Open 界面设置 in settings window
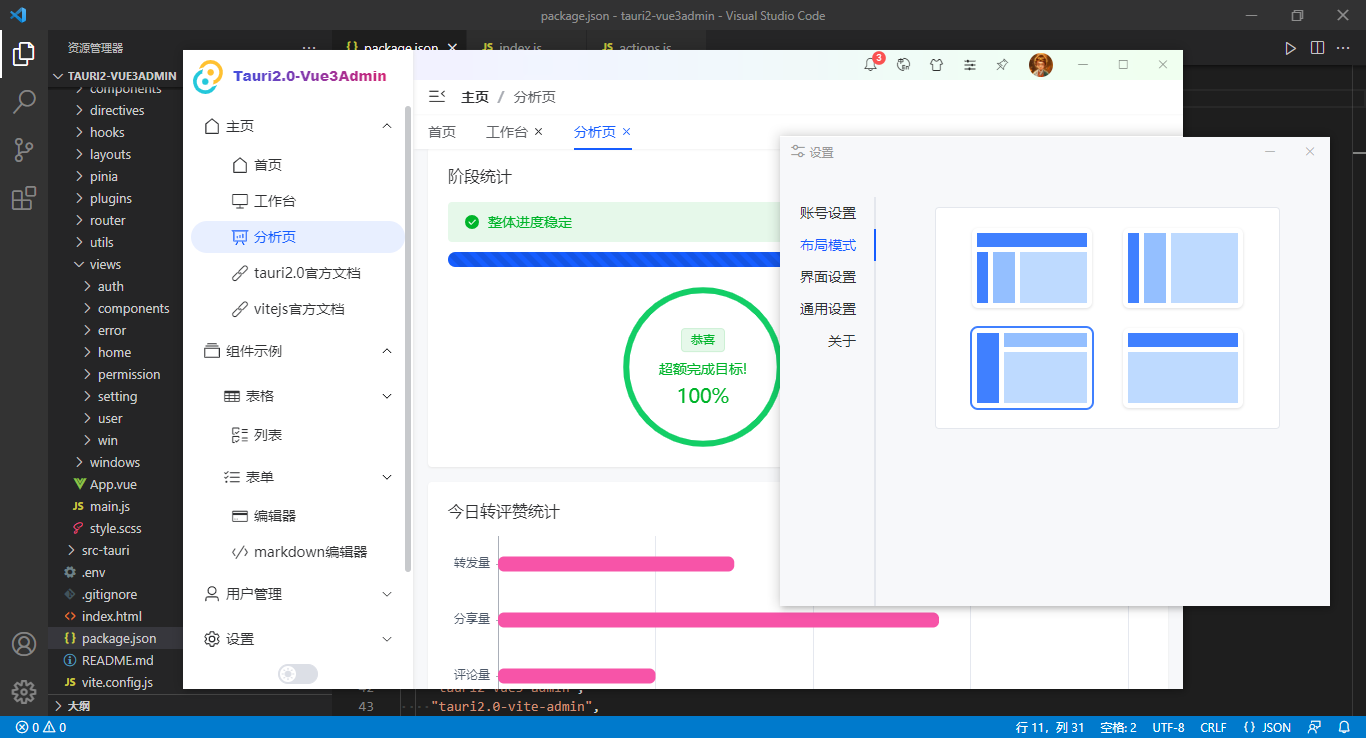The image size is (1366, 738). pos(828,277)
